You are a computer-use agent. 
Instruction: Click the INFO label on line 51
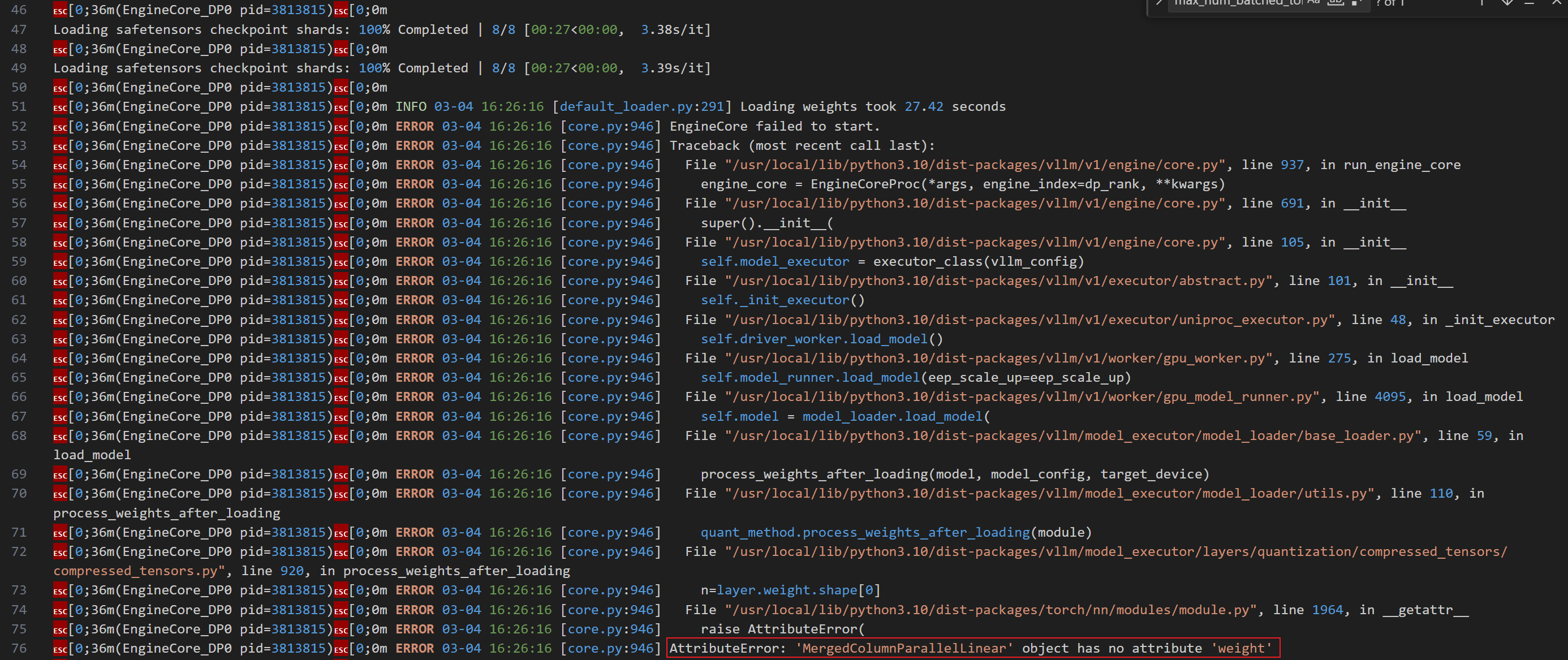tap(411, 106)
